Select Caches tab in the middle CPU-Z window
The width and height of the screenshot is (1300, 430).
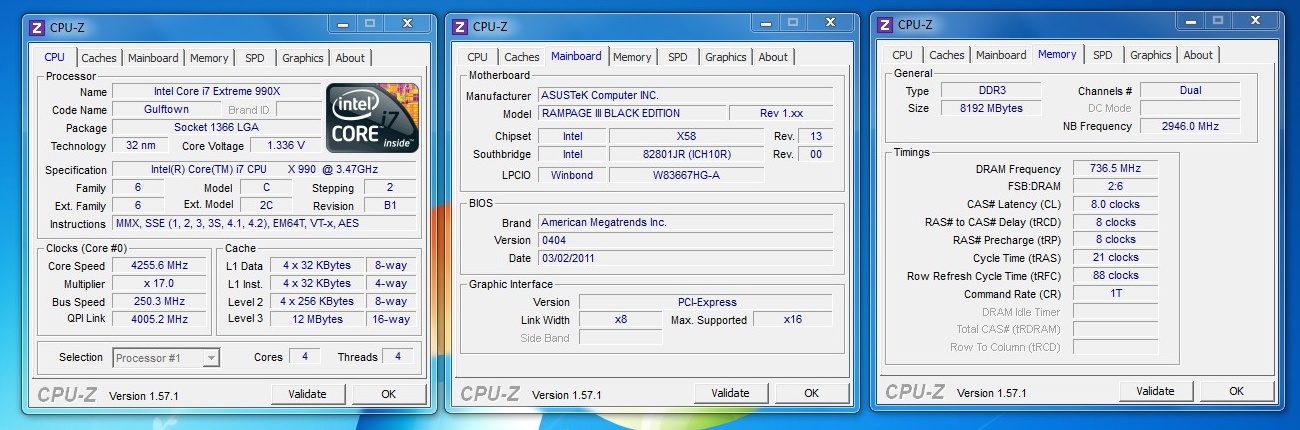pos(522,57)
